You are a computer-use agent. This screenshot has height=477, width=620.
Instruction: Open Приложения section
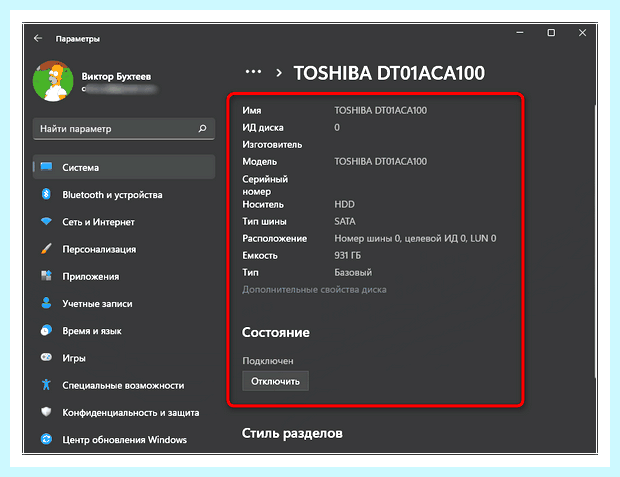click(x=91, y=276)
